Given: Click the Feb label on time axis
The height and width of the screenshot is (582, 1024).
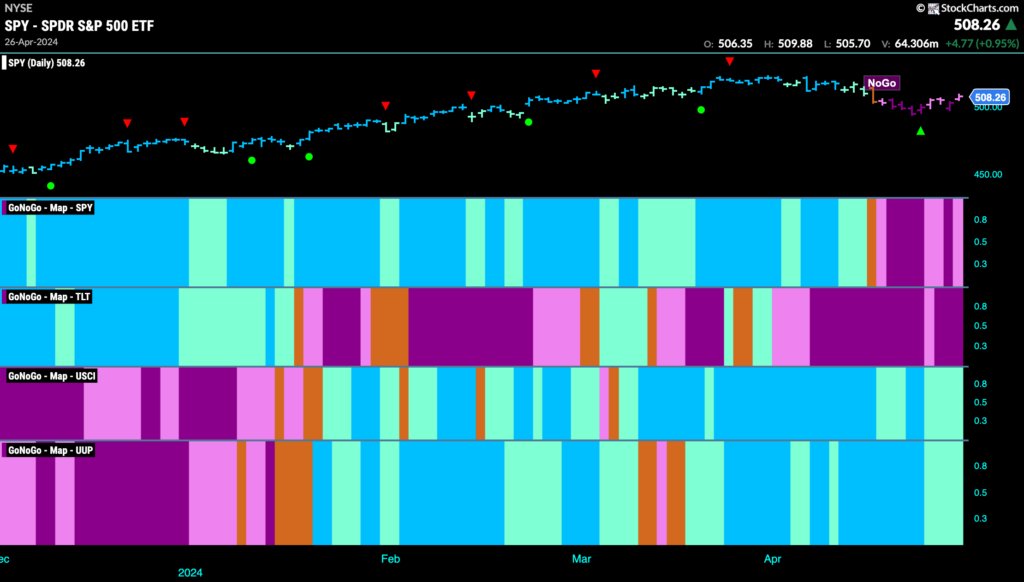Looking at the screenshot, I should click(391, 558).
